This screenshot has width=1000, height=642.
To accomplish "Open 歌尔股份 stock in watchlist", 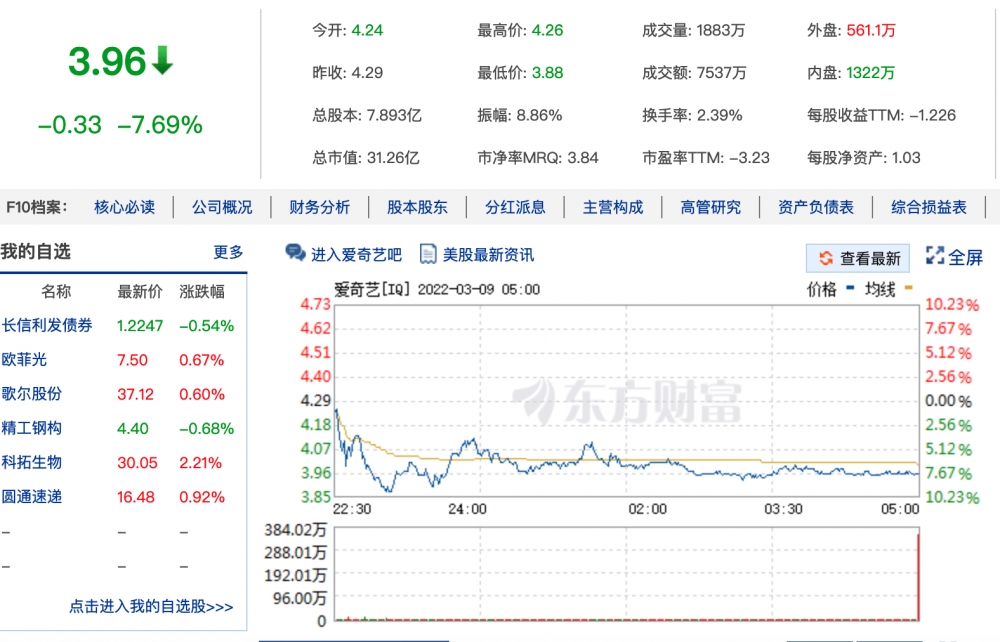I will 32,394.
